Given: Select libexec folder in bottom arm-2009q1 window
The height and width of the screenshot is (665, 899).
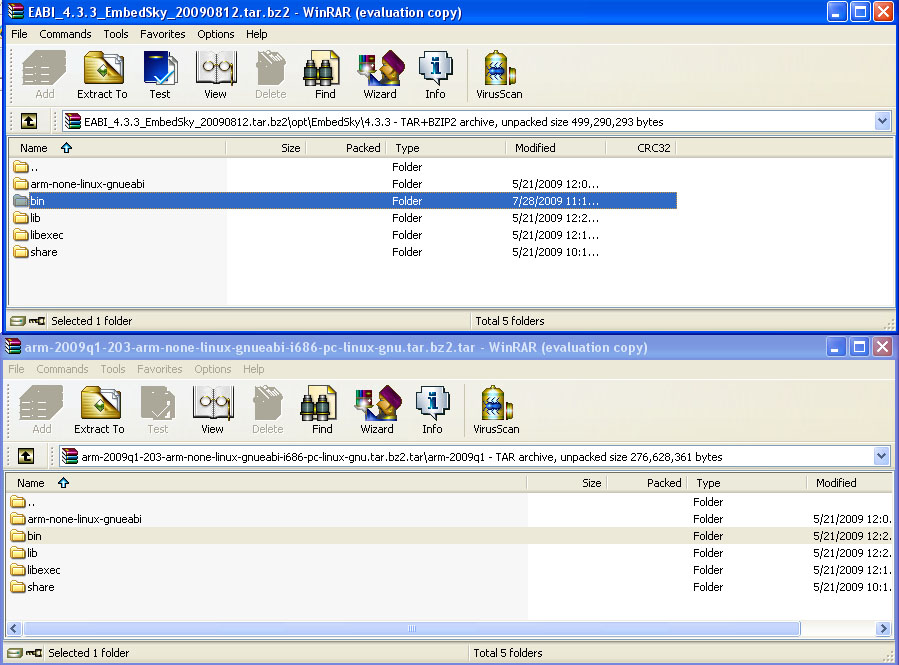Looking at the screenshot, I should coord(450,570).
